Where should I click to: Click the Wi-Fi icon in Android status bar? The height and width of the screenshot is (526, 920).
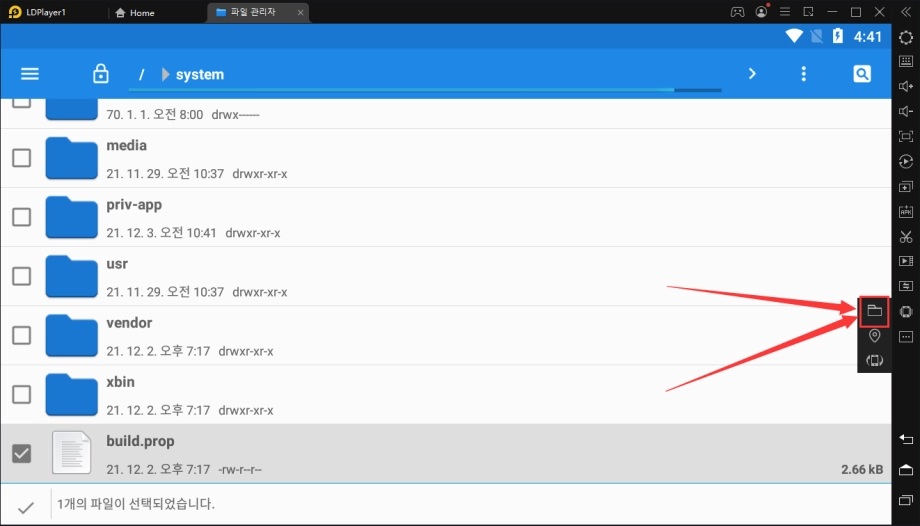794,36
